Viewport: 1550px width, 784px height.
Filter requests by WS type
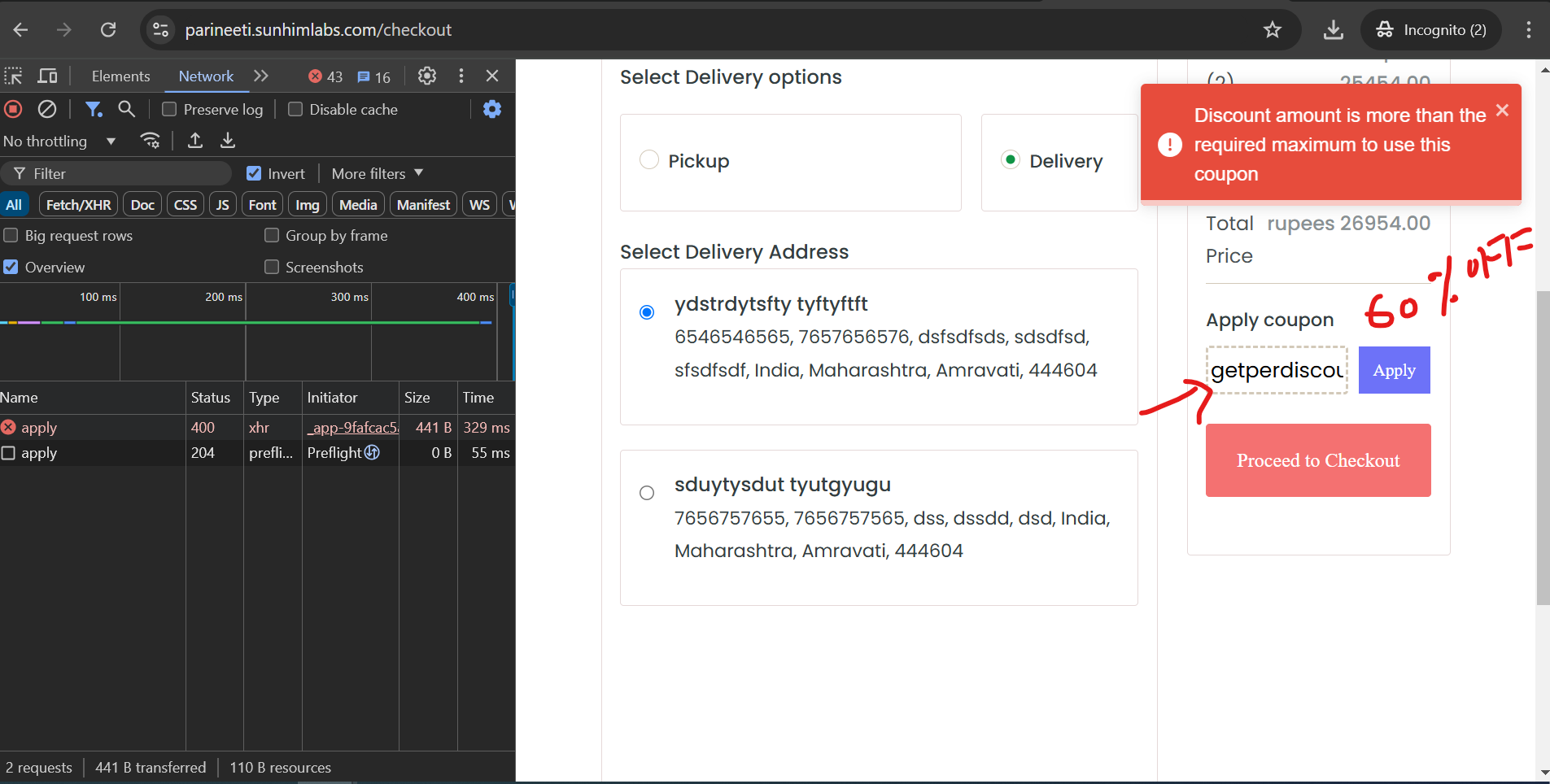(480, 205)
